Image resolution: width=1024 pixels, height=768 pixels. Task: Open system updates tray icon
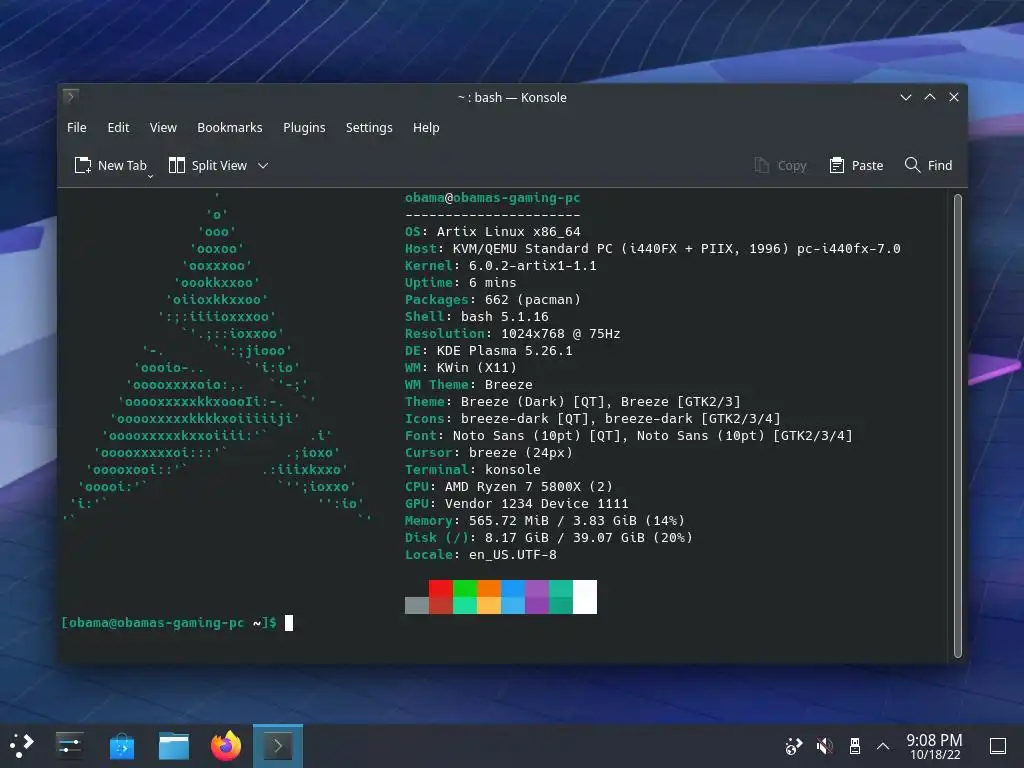tap(793, 746)
